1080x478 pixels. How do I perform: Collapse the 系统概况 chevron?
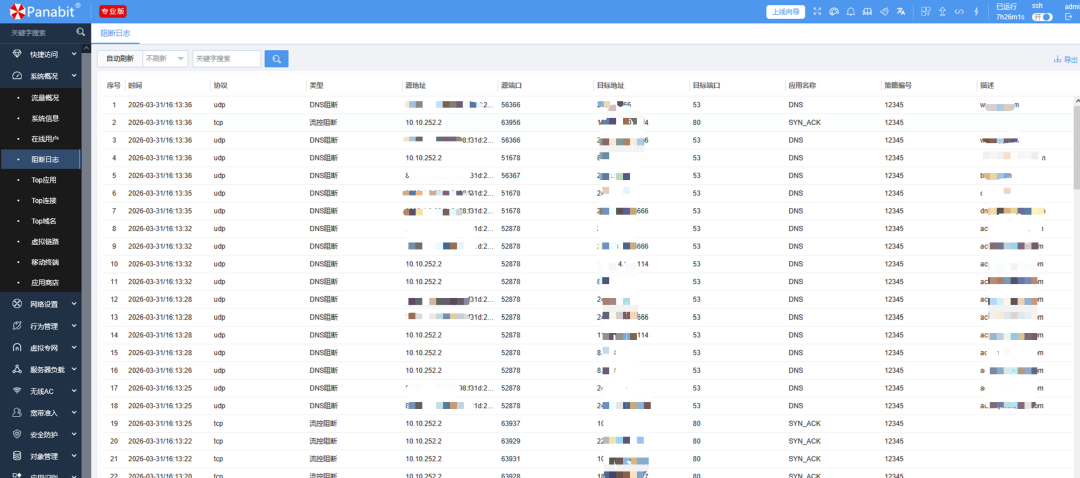(x=74, y=76)
